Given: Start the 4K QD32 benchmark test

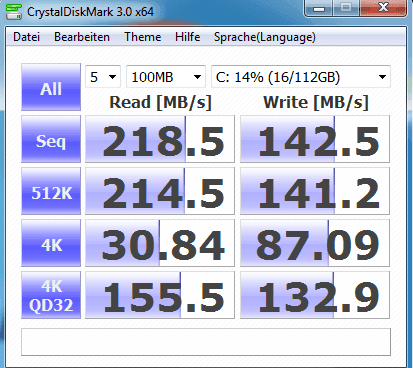Looking at the screenshot, I should point(51,295).
